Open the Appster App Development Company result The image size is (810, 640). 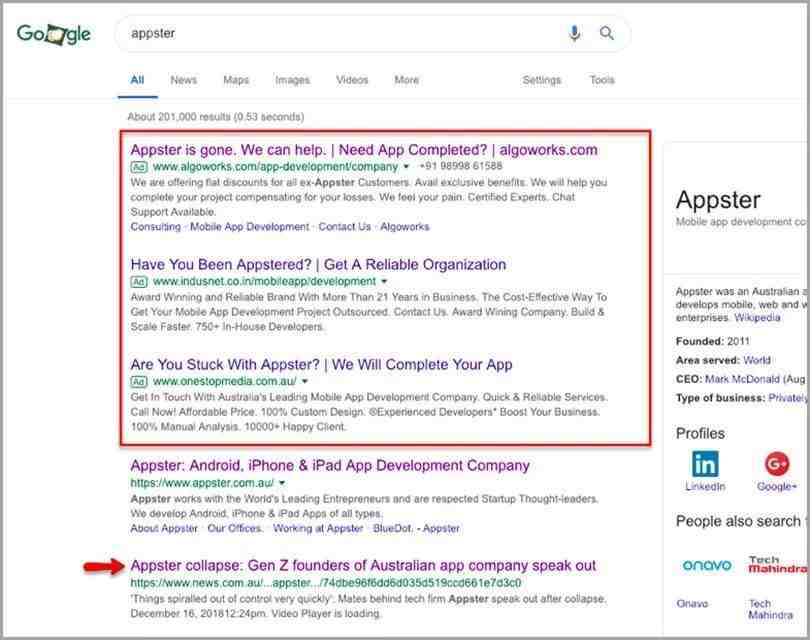(x=330, y=466)
